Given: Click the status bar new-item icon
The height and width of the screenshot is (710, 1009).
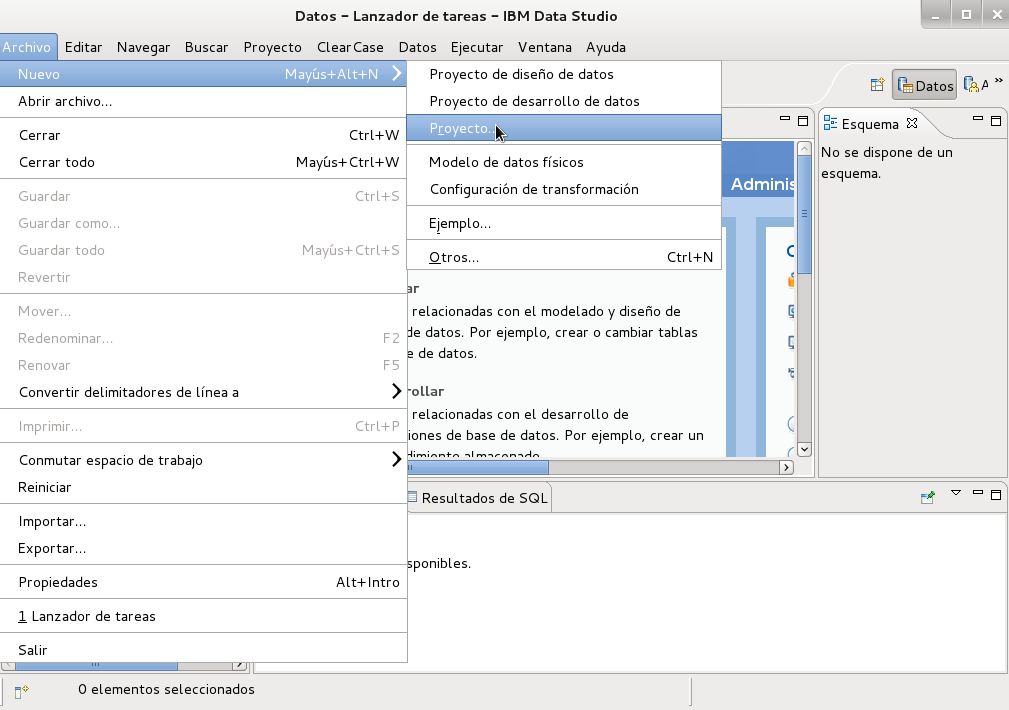Looking at the screenshot, I should tap(22, 691).
